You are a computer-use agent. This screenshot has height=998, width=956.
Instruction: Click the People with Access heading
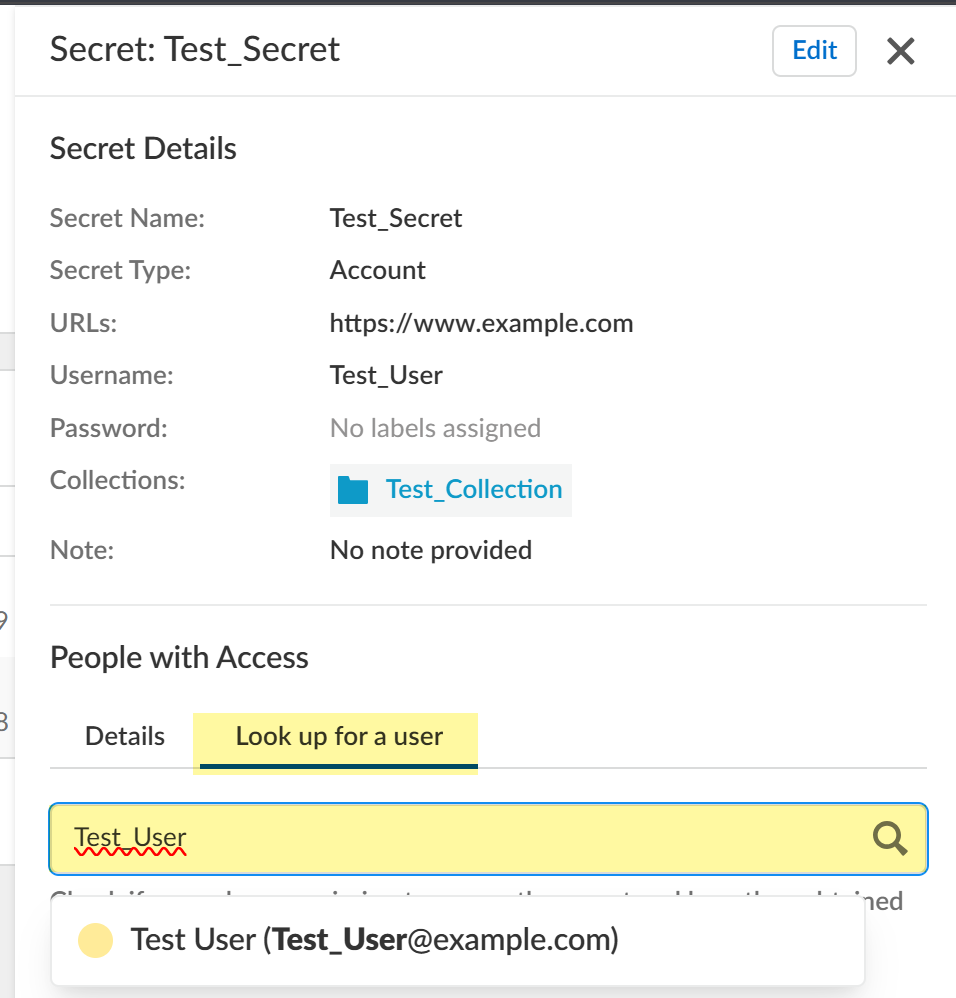pos(179,658)
